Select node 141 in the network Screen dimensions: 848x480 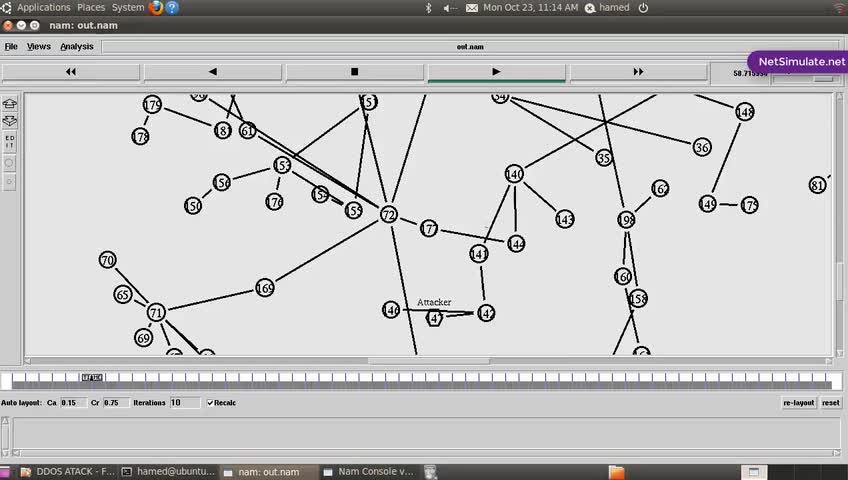pos(479,254)
